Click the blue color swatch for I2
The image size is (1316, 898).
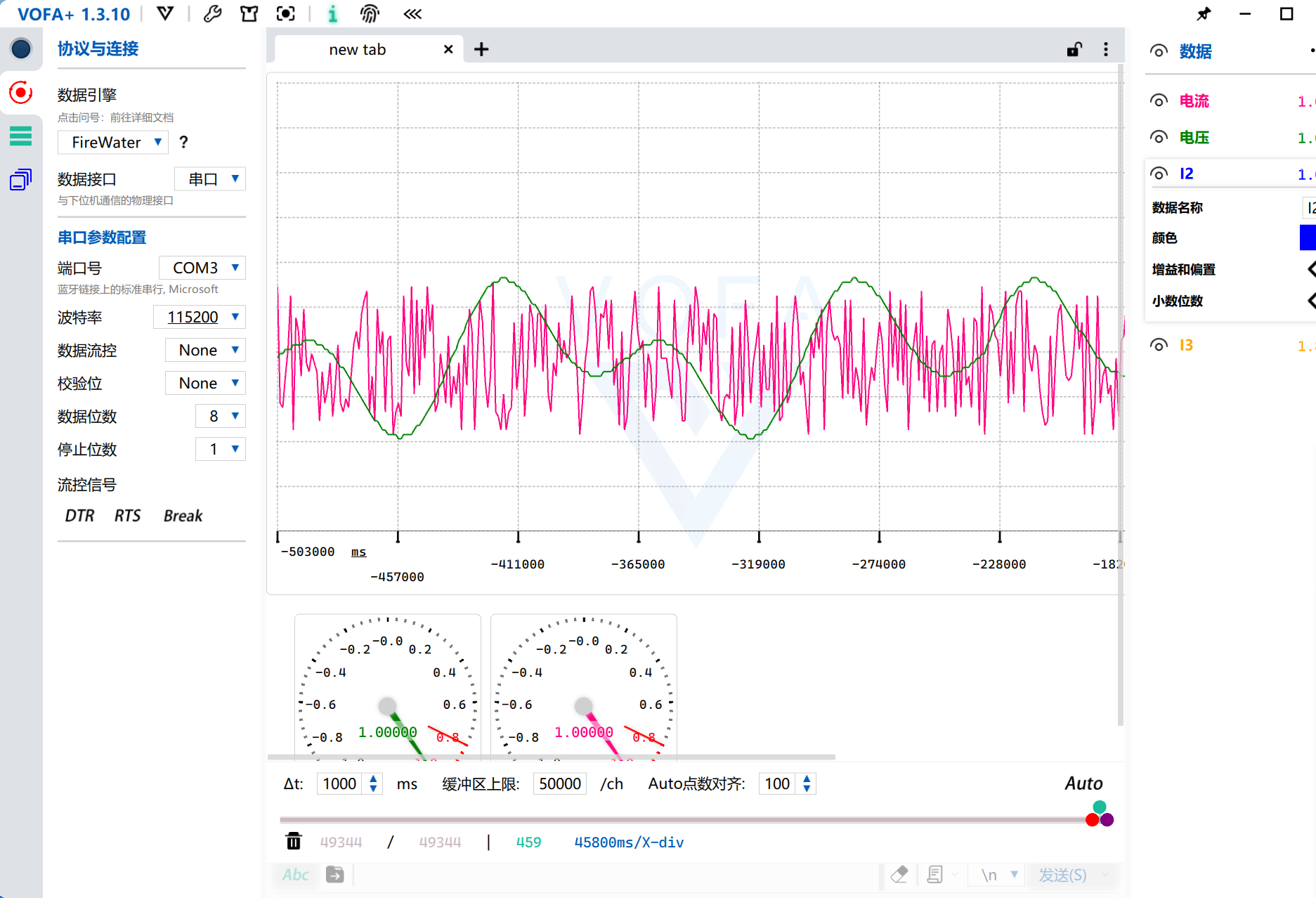click(x=1308, y=237)
